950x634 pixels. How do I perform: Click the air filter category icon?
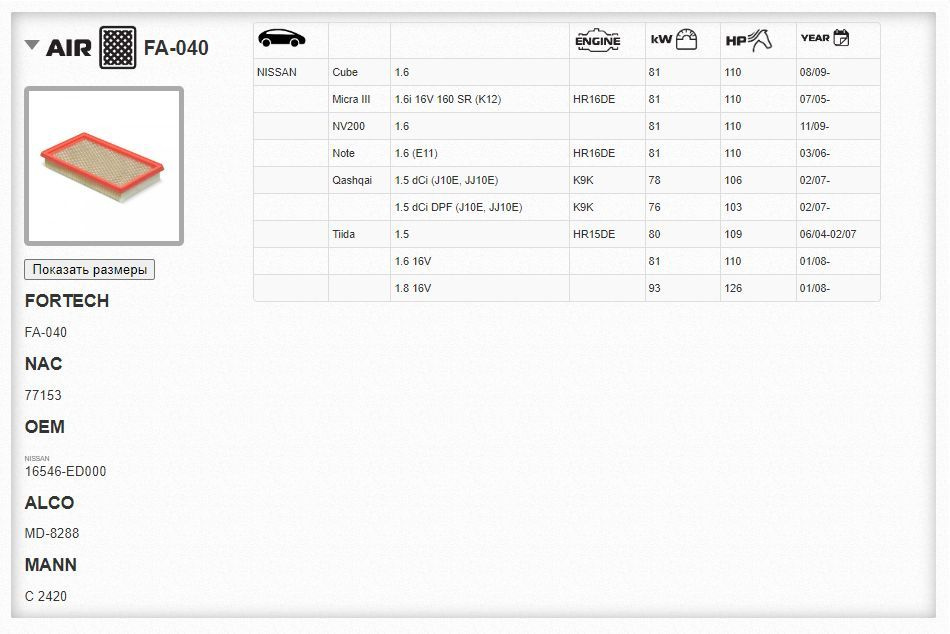point(118,47)
